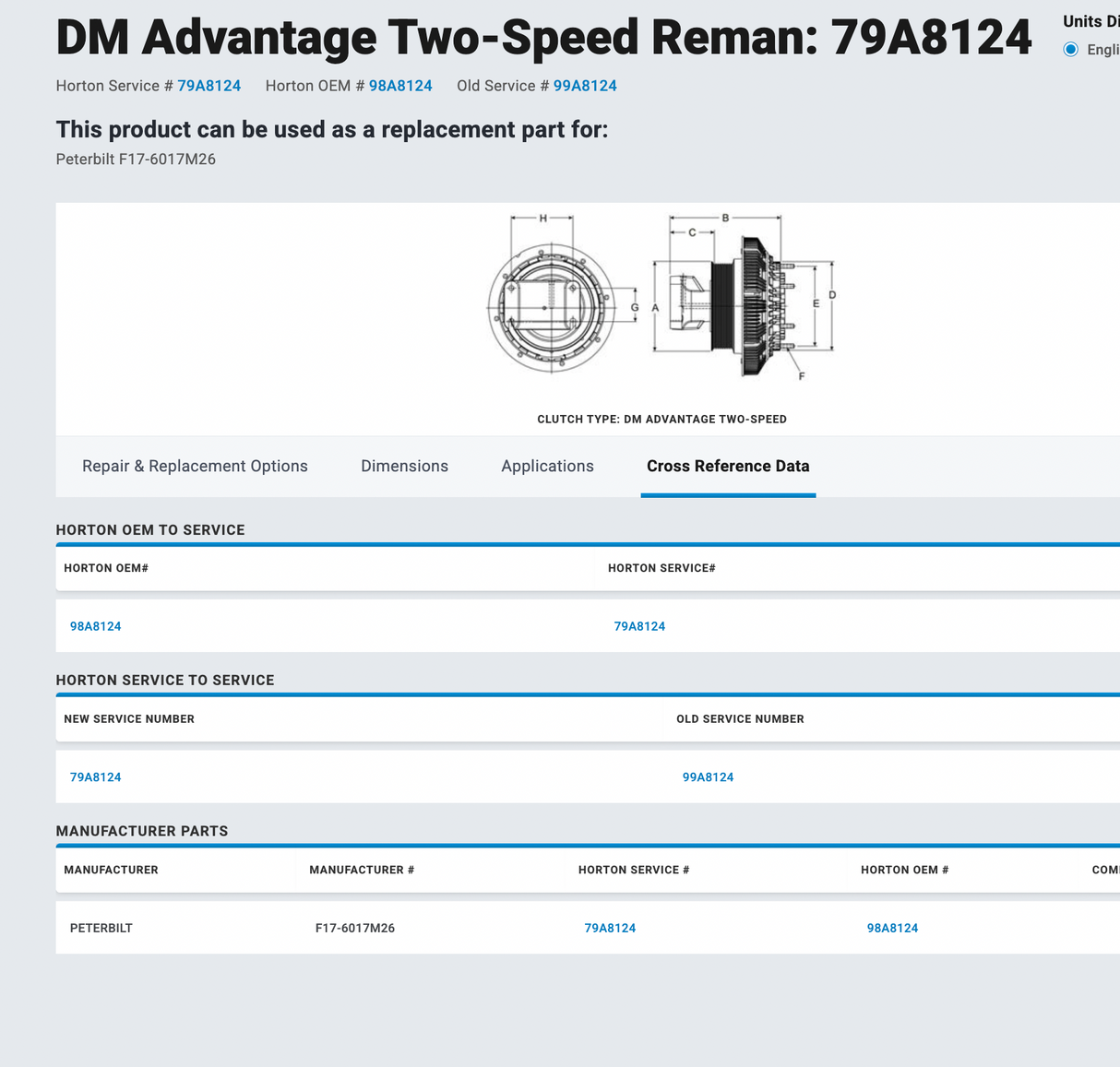The image size is (1120, 1067).
Task: Click HORTON OEM # header in Manufacturer Parts
Action: coord(905,870)
